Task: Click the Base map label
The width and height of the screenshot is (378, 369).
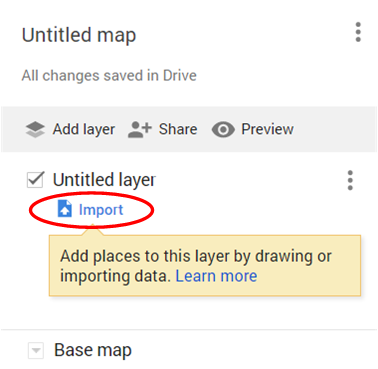Action: tap(93, 350)
